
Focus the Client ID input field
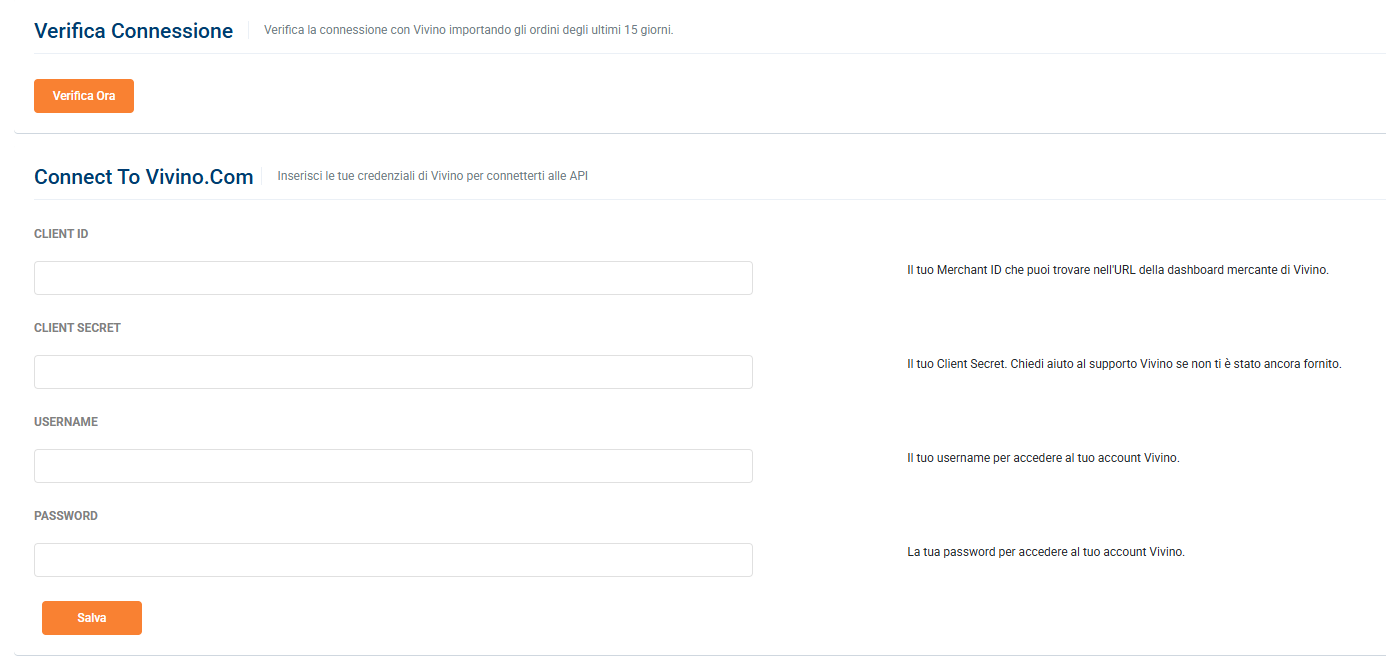pos(393,278)
